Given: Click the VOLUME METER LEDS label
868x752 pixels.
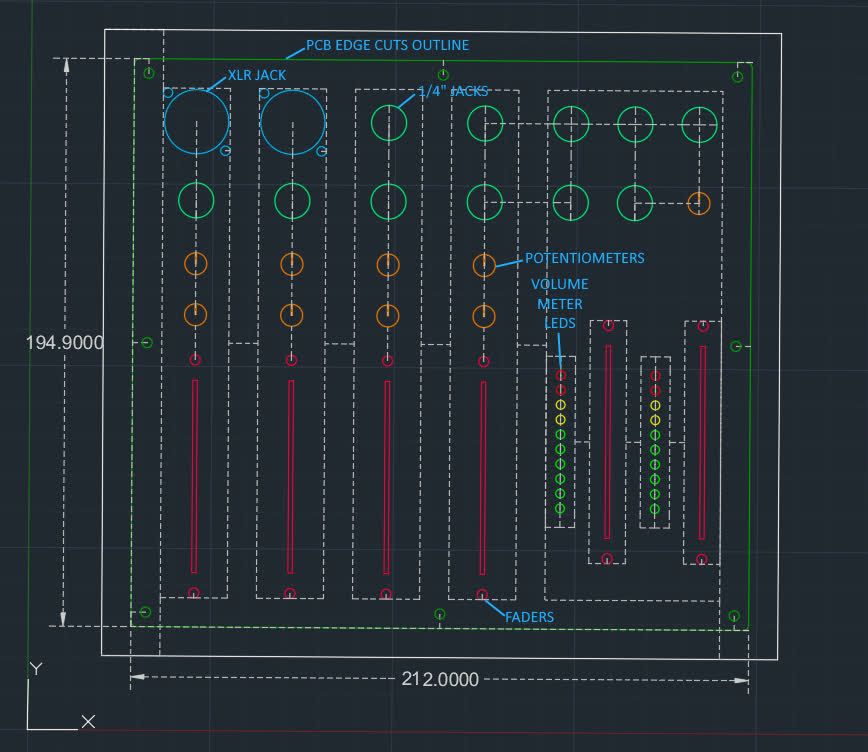Looking at the screenshot, I should (x=561, y=304).
